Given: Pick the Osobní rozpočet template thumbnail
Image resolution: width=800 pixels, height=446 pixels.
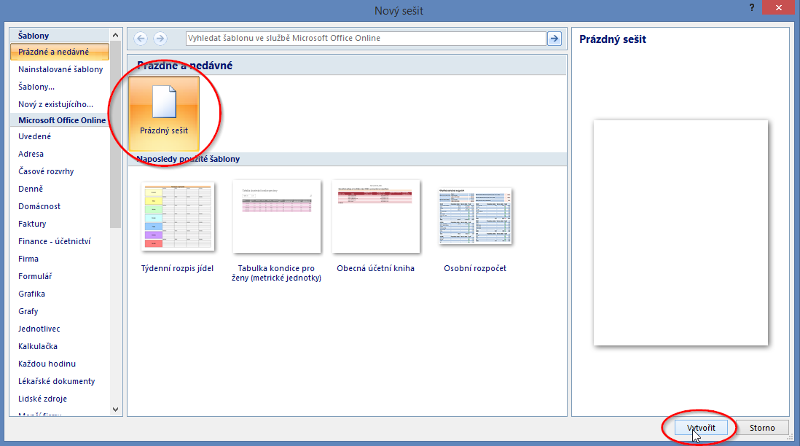Looking at the screenshot, I should (x=475, y=216).
